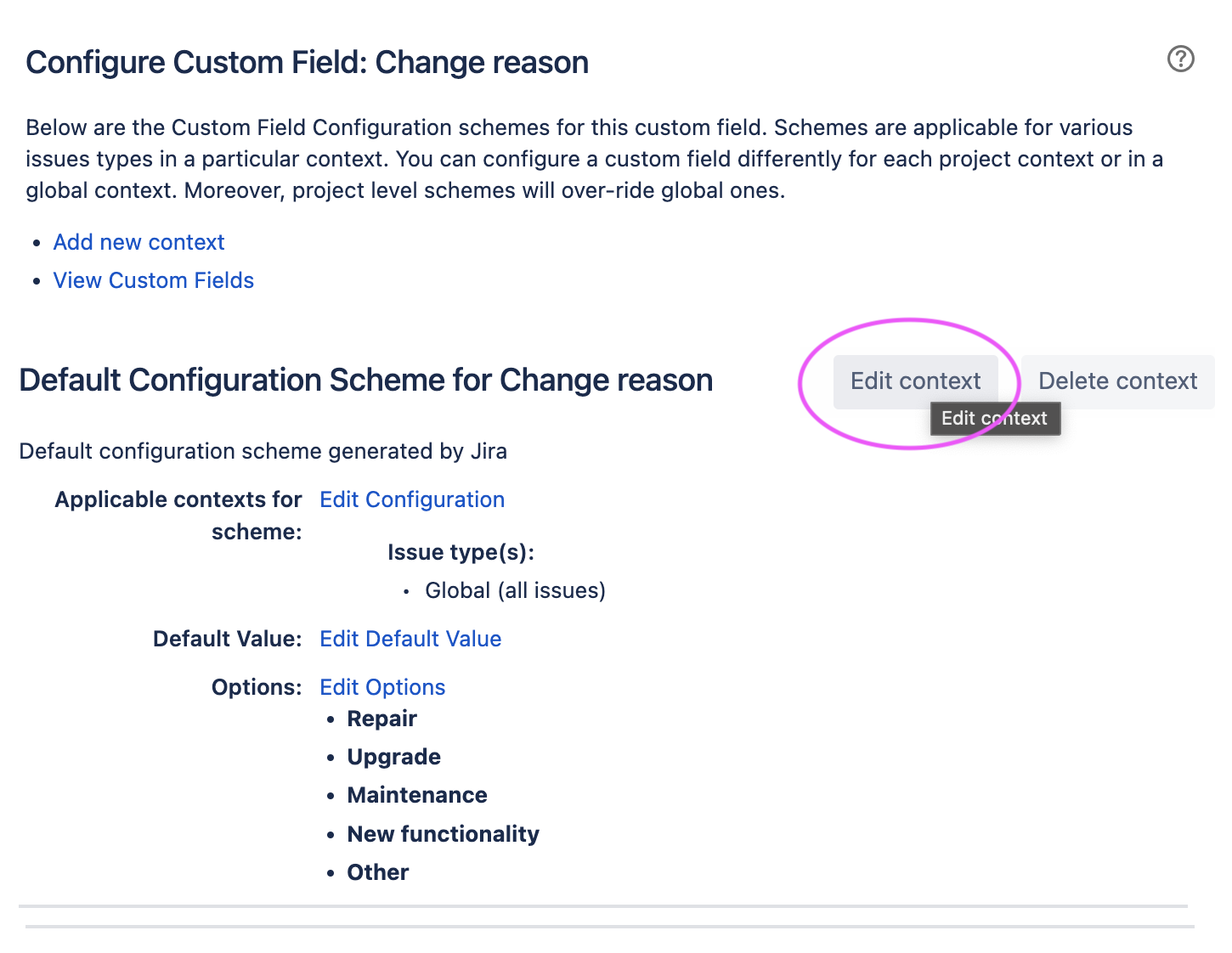Click the Global (all issues) context item
The height and width of the screenshot is (953, 1232).
click(515, 590)
